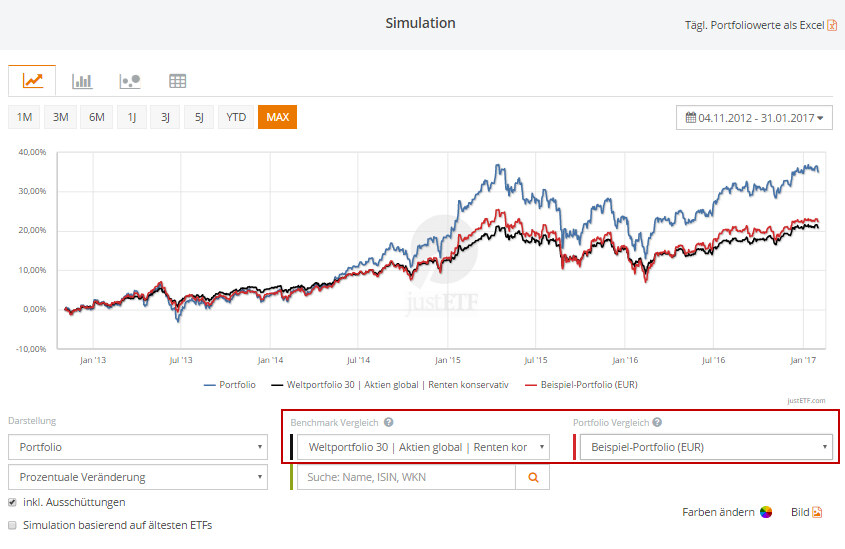Select the line chart view icon
Image resolution: width=845 pixels, height=549 pixels.
pos(33,81)
